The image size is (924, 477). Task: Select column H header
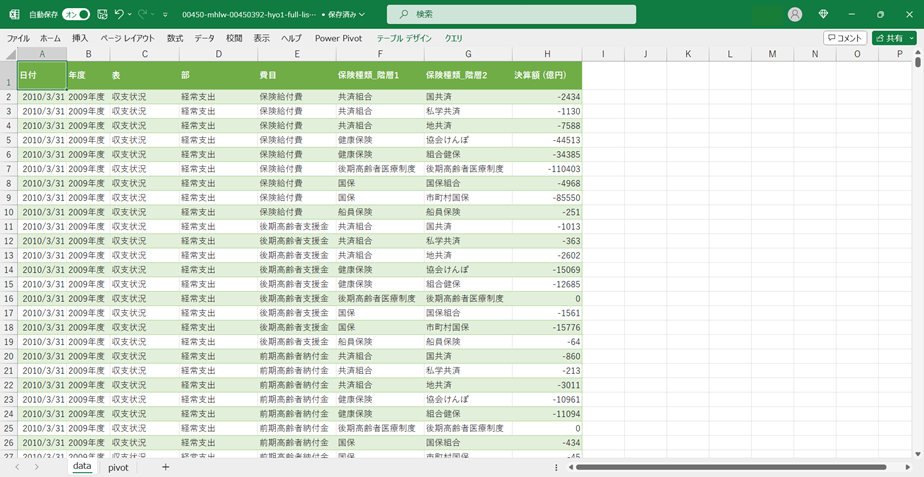547,54
